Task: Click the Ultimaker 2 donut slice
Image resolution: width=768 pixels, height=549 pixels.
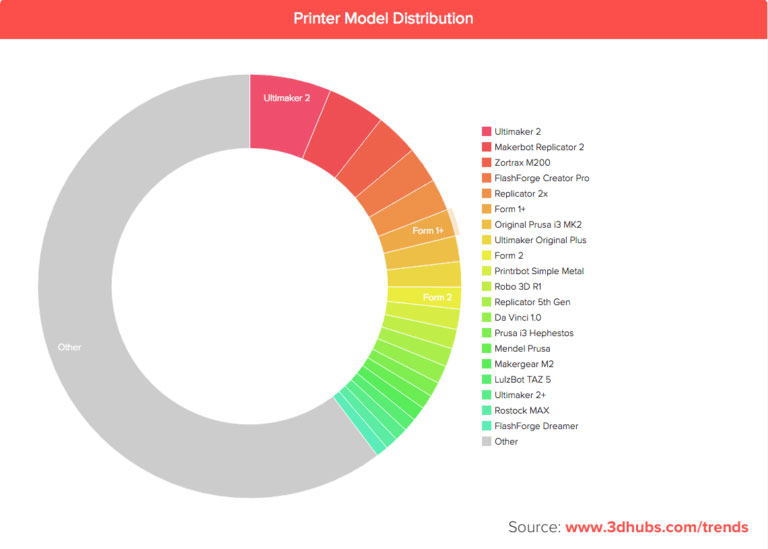Action: tap(287, 115)
